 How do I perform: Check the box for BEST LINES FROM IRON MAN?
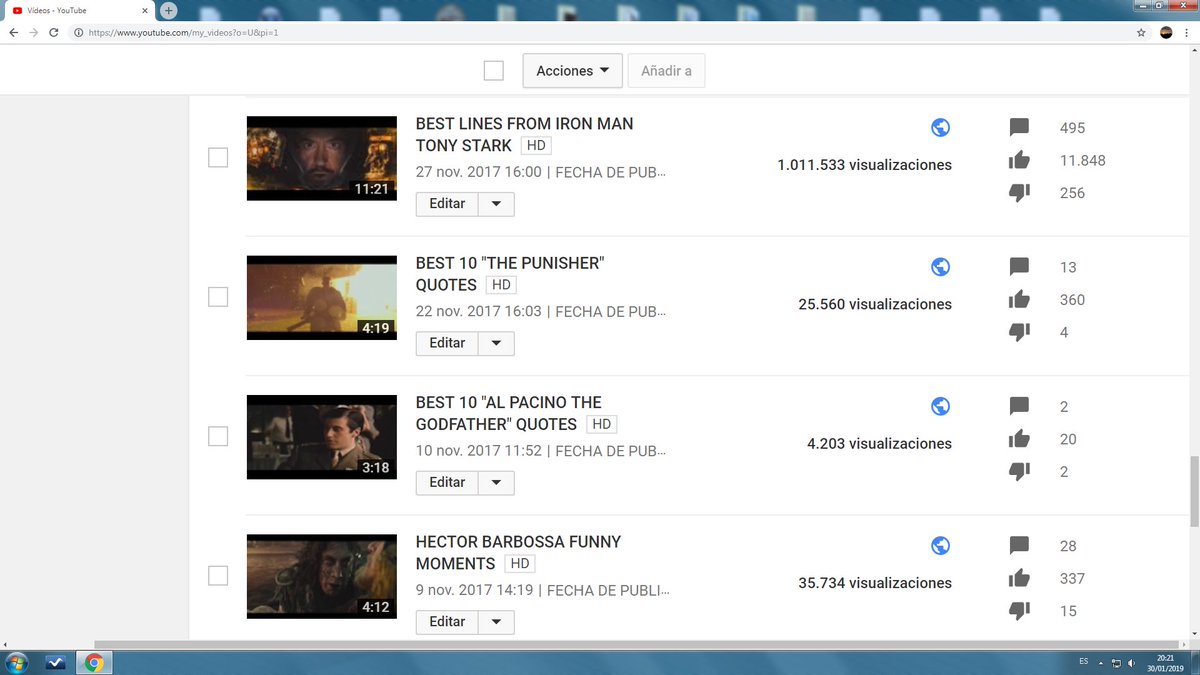(x=218, y=158)
